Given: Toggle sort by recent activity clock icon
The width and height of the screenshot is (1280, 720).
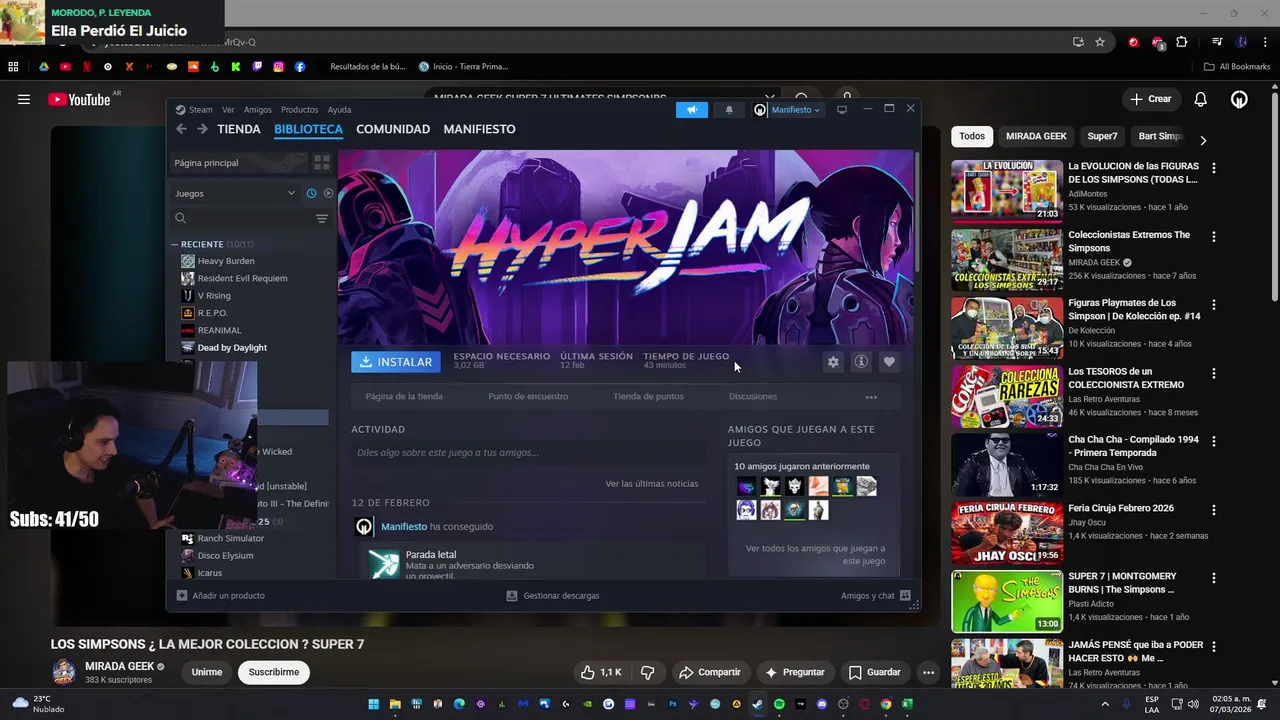Looking at the screenshot, I should click(x=312, y=193).
